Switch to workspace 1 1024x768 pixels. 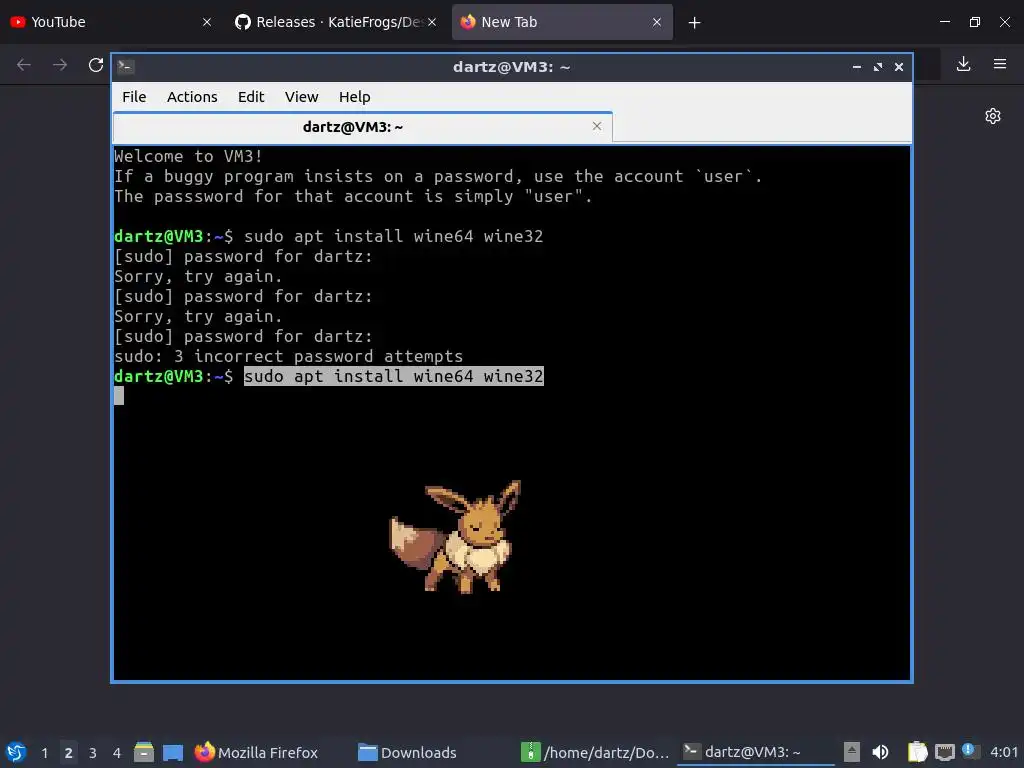[44, 753]
